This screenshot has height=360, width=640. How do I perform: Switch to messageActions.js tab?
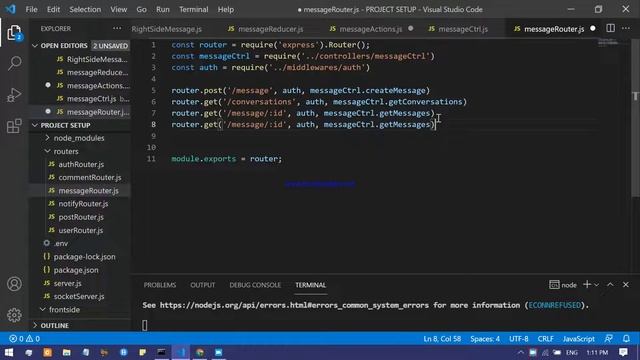pyautogui.click(x=371, y=29)
